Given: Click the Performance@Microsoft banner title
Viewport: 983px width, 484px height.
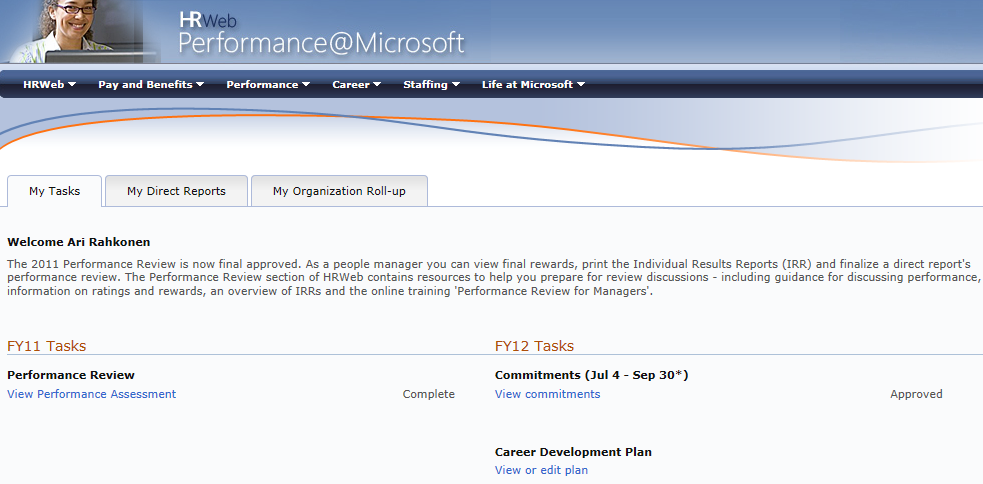Looking at the screenshot, I should coord(322,43).
